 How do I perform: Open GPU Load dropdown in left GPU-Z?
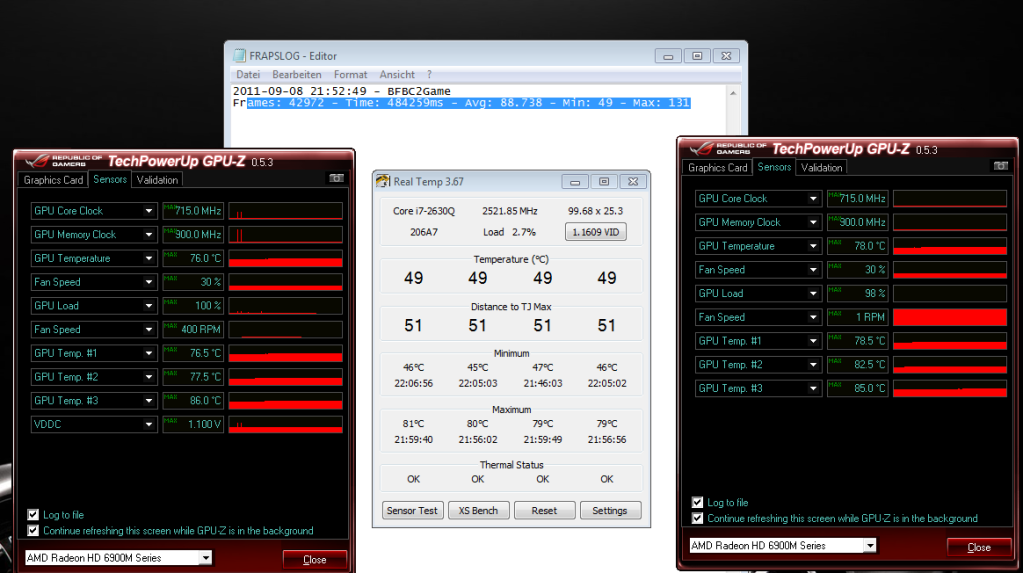(x=149, y=305)
